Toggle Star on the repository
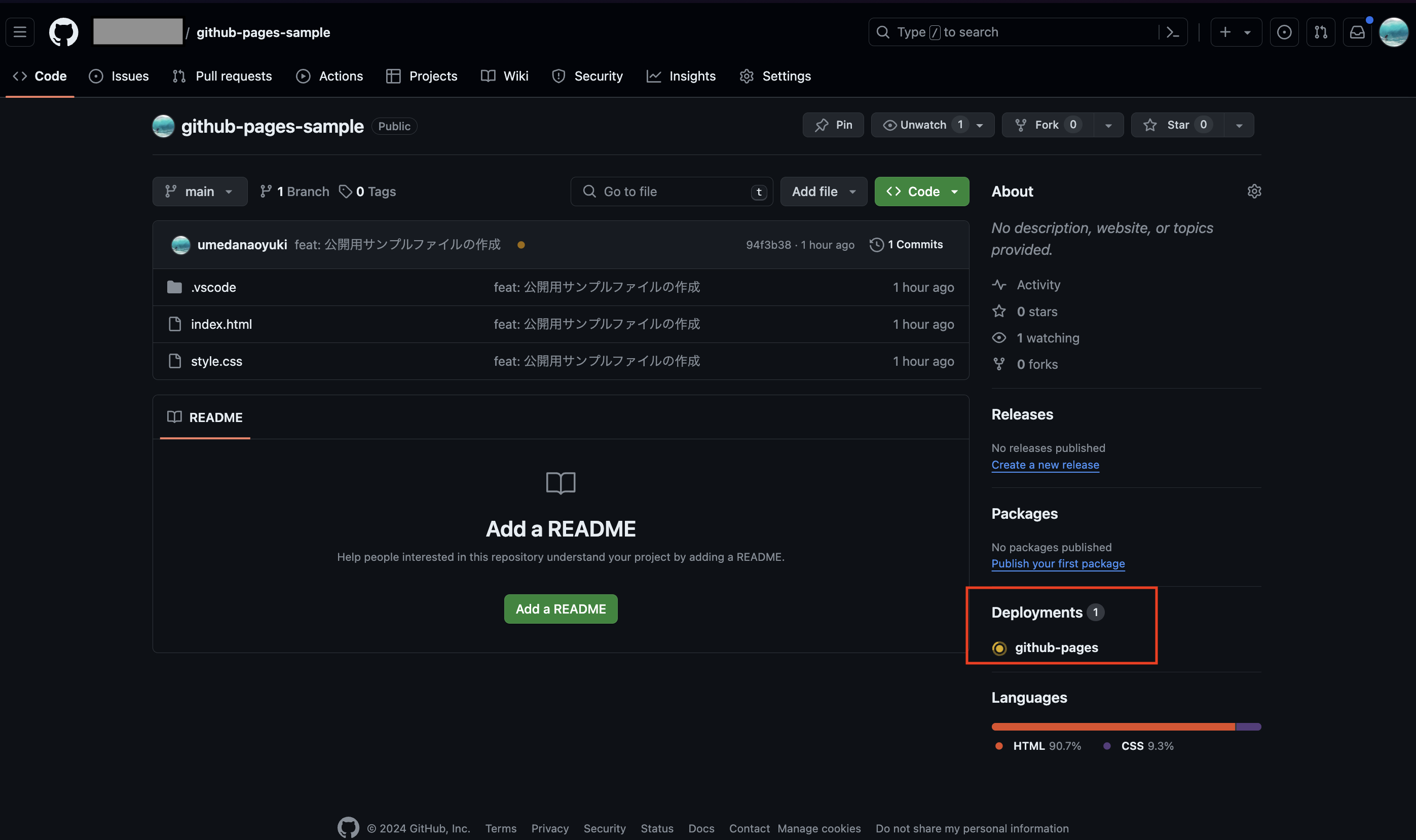The width and height of the screenshot is (1416, 840). coord(1177,125)
